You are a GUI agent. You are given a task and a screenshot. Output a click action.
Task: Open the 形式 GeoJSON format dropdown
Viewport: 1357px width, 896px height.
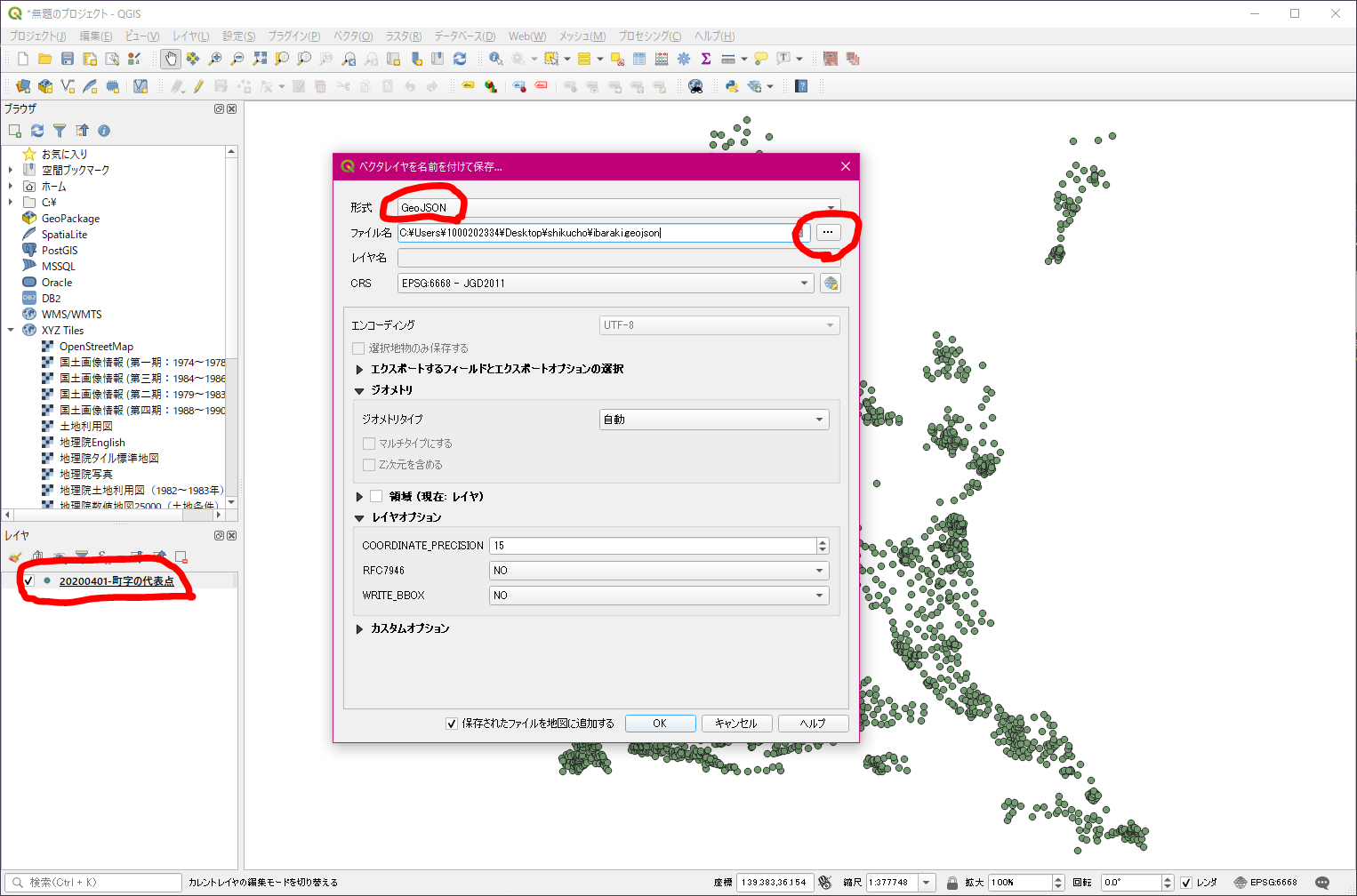point(614,208)
